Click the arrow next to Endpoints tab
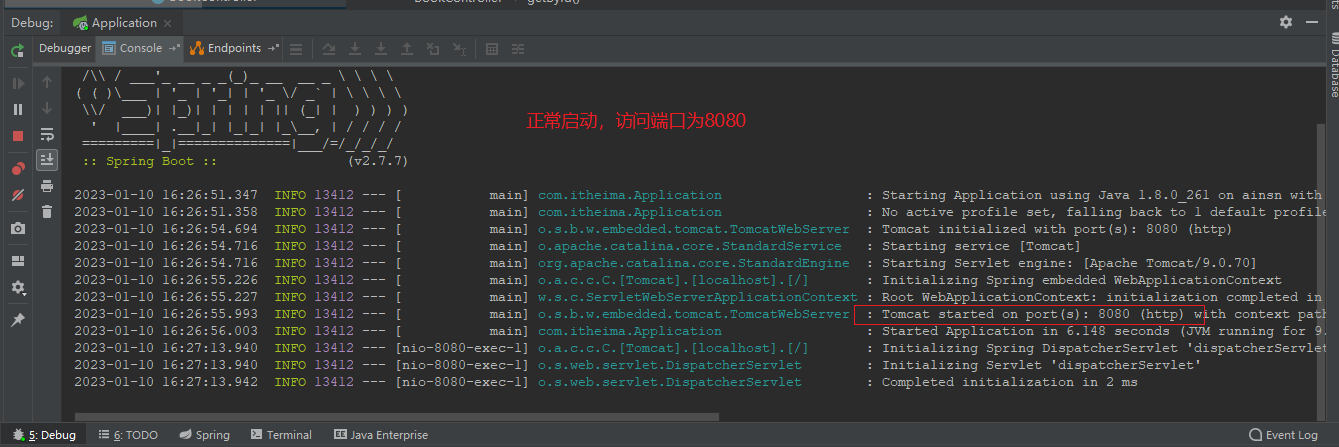This screenshot has height=447, width=1339. coord(273,48)
